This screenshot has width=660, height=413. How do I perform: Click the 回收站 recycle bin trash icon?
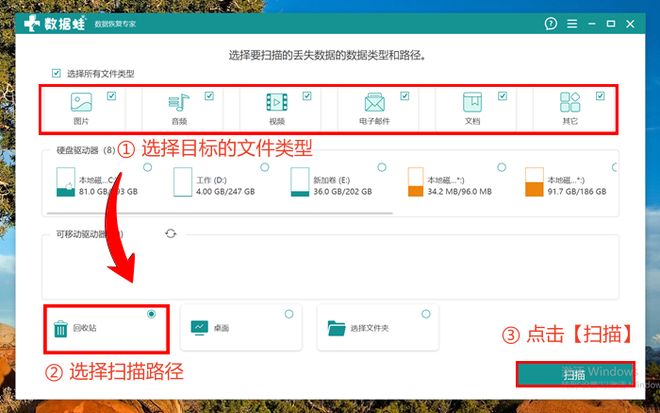(x=61, y=329)
